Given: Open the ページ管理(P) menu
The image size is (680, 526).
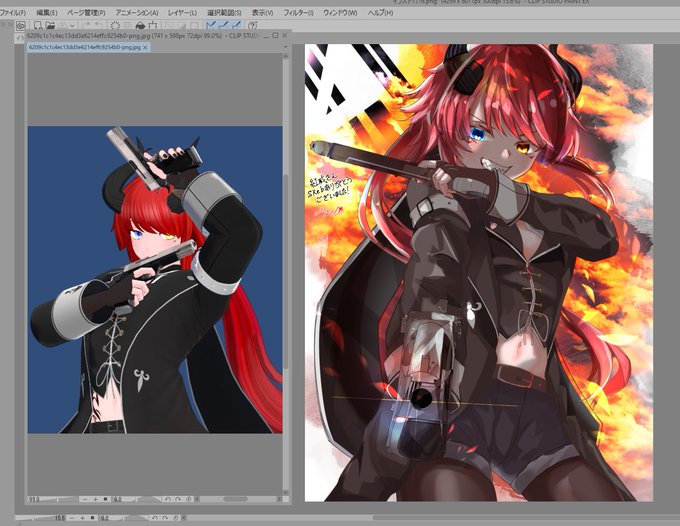Looking at the screenshot, I should coord(86,13).
